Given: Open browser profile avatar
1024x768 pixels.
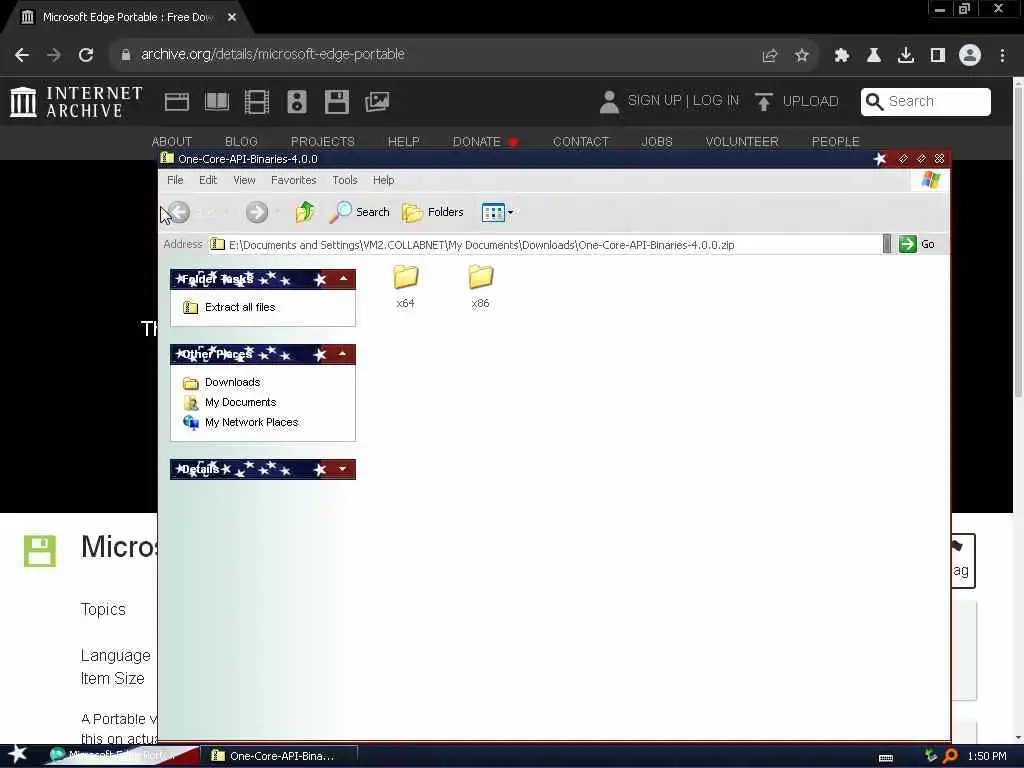Looking at the screenshot, I should pos(970,55).
